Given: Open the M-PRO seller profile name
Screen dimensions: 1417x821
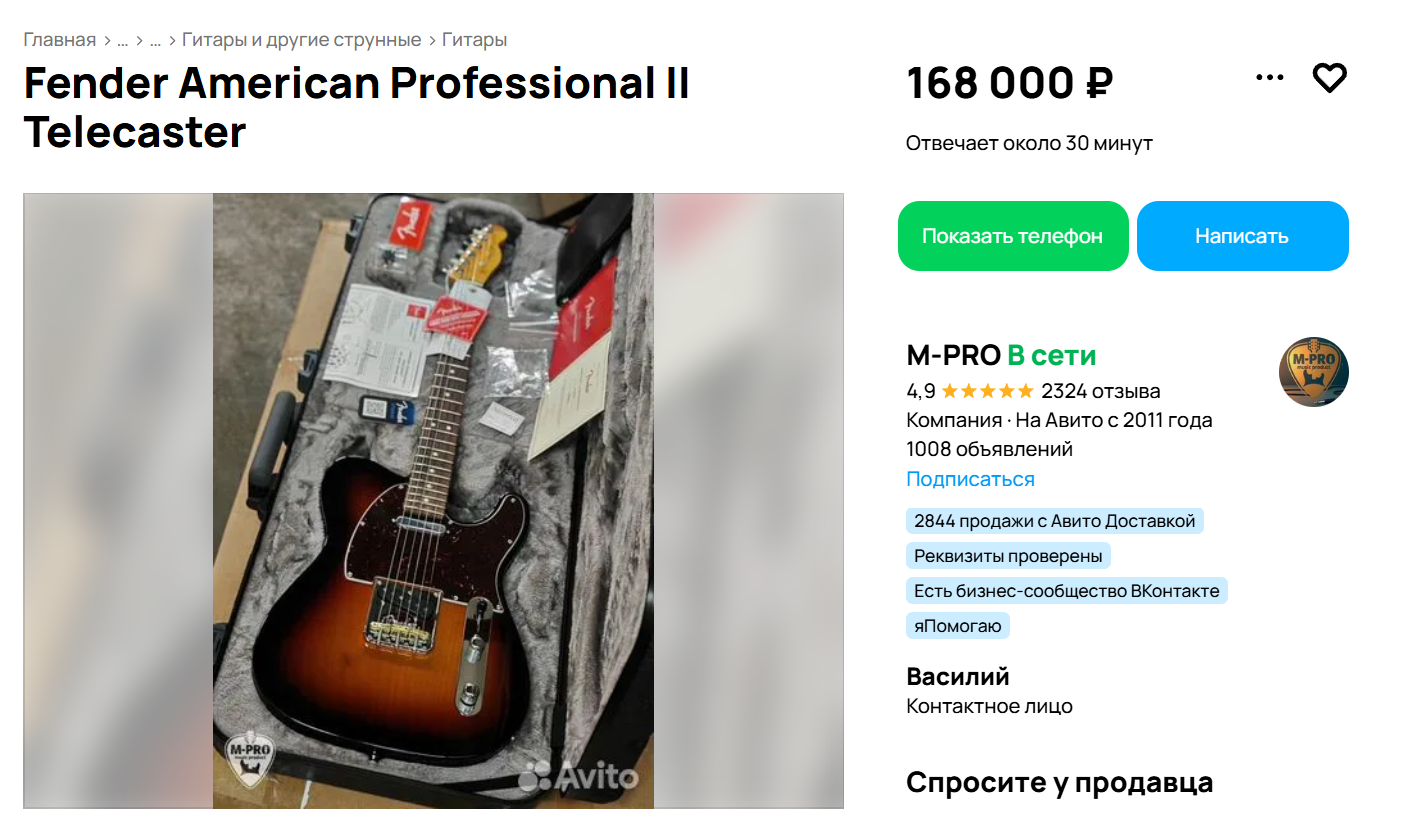Looking at the screenshot, I should 953,355.
